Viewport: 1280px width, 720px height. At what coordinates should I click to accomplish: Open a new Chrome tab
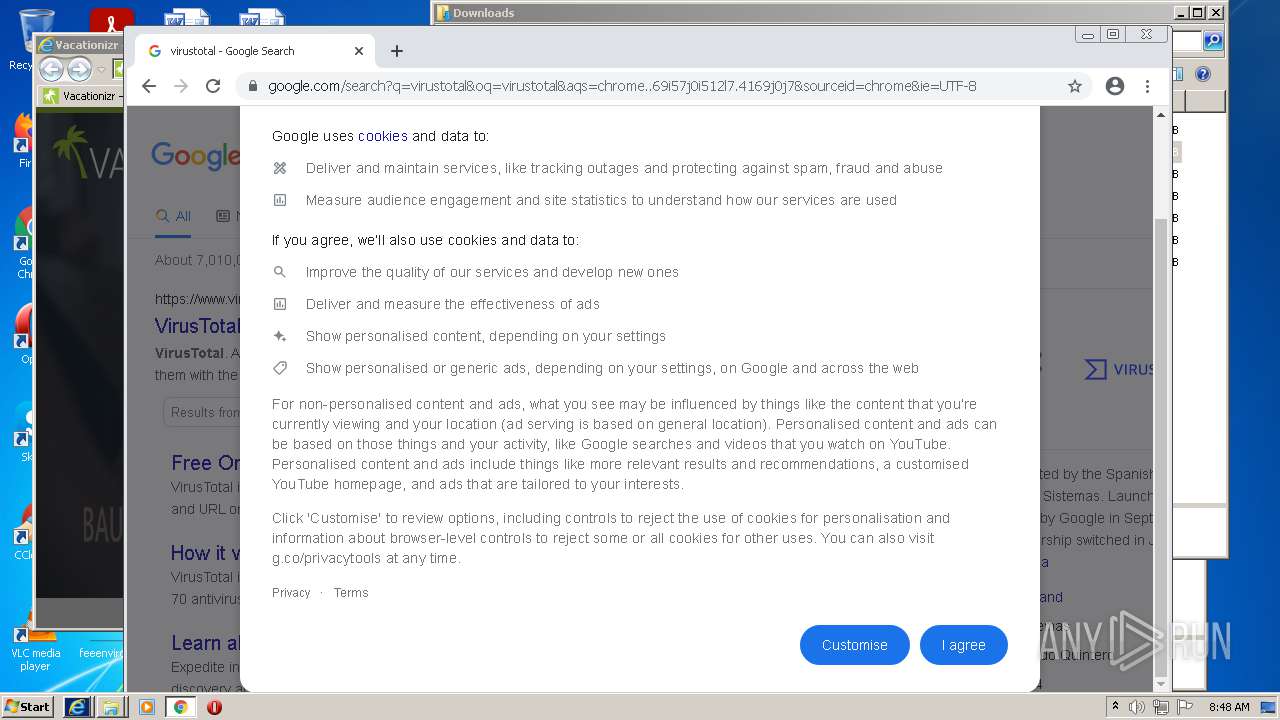[x=397, y=51]
